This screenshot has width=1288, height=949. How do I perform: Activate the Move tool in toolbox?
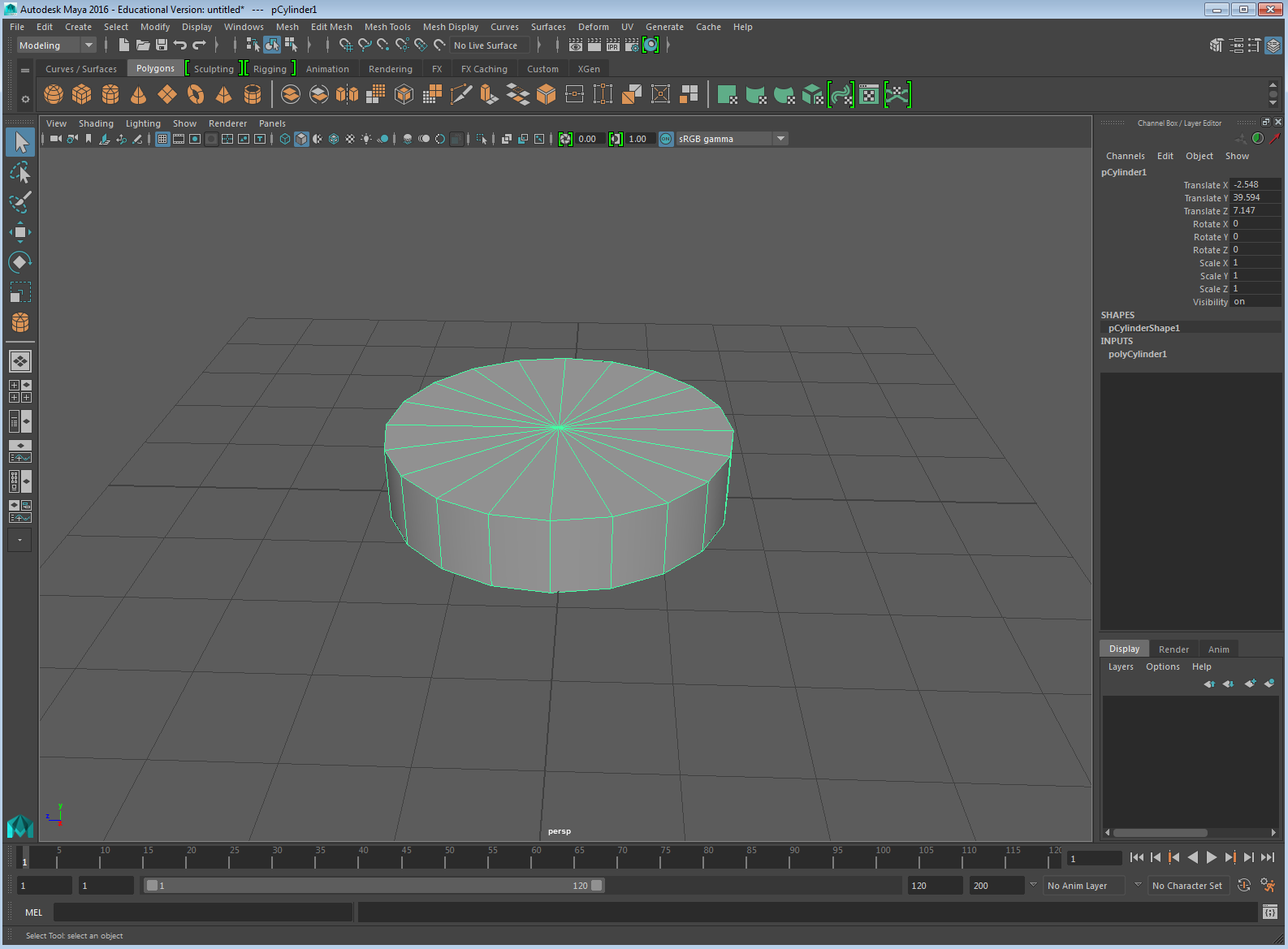tap(20, 232)
